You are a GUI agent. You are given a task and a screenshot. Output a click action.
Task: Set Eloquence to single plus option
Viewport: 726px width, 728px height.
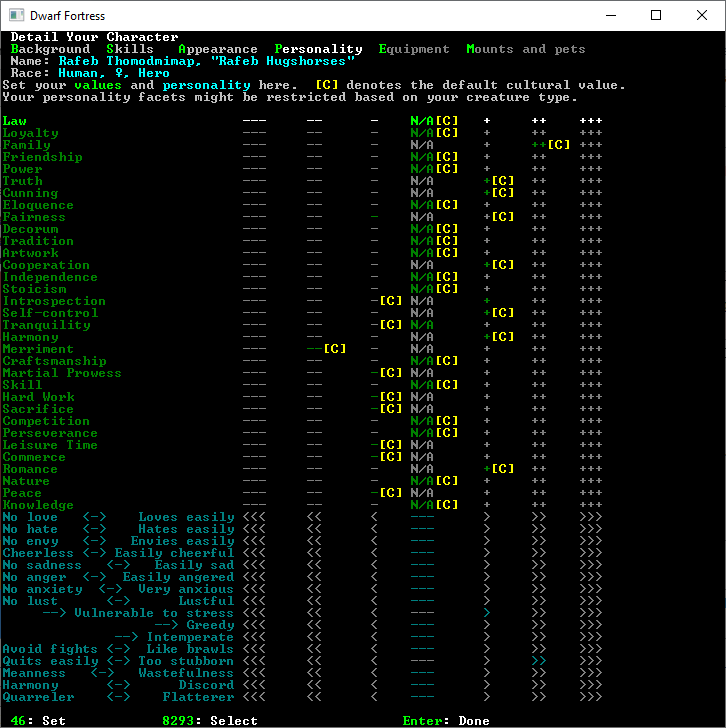[x=487, y=205]
